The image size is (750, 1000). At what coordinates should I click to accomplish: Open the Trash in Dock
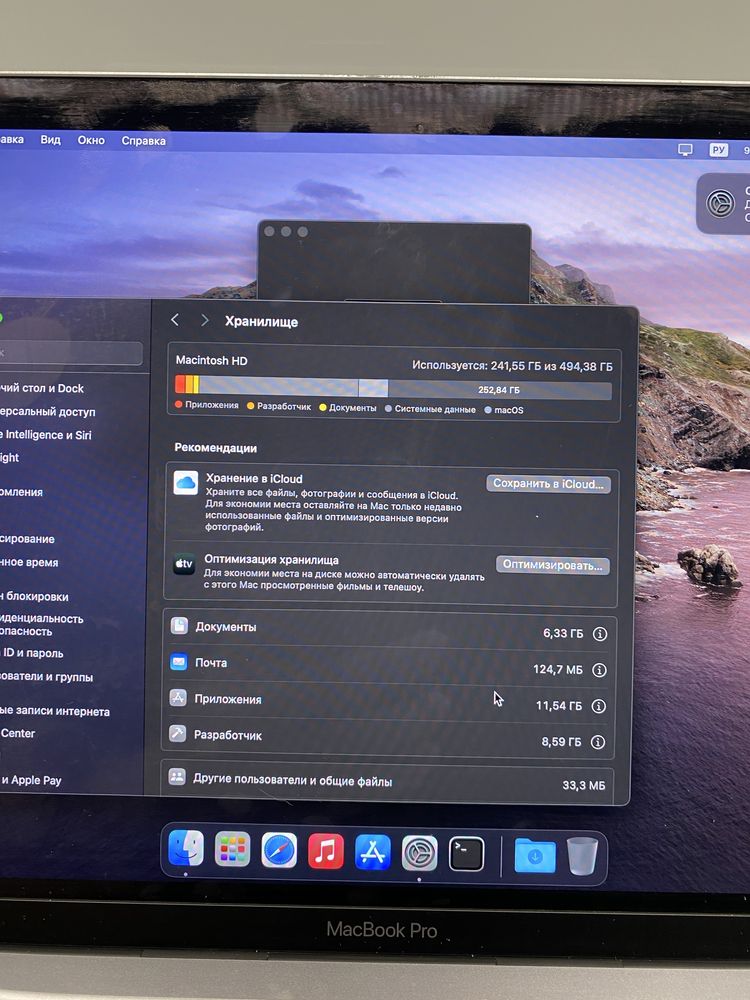[582, 857]
